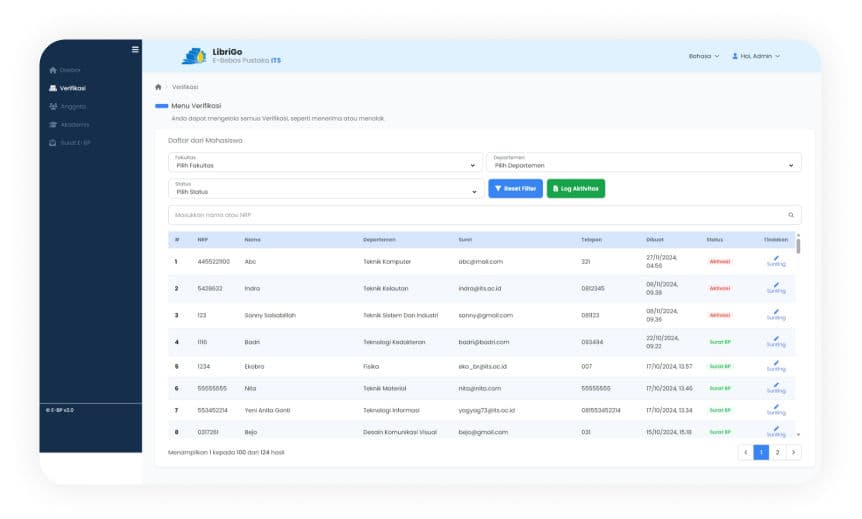Select the email abc@mail.com
Viewport: 862px width, 519px height.
tap(480, 262)
